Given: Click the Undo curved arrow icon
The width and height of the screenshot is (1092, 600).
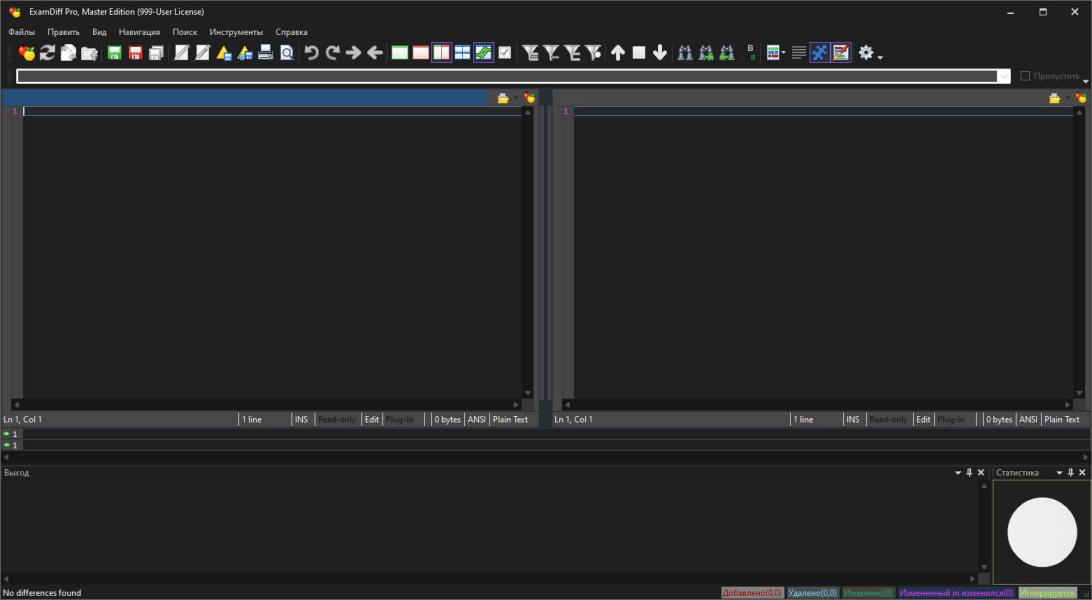Looking at the screenshot, I should coord(311,53).
